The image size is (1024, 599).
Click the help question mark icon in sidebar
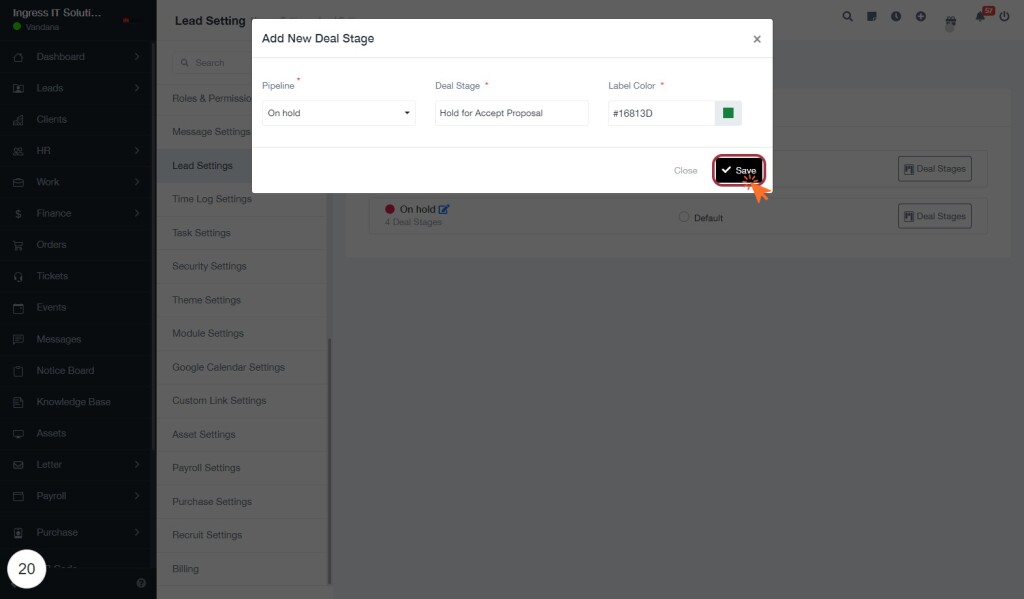pyautogui.click(x=141, y=583)
